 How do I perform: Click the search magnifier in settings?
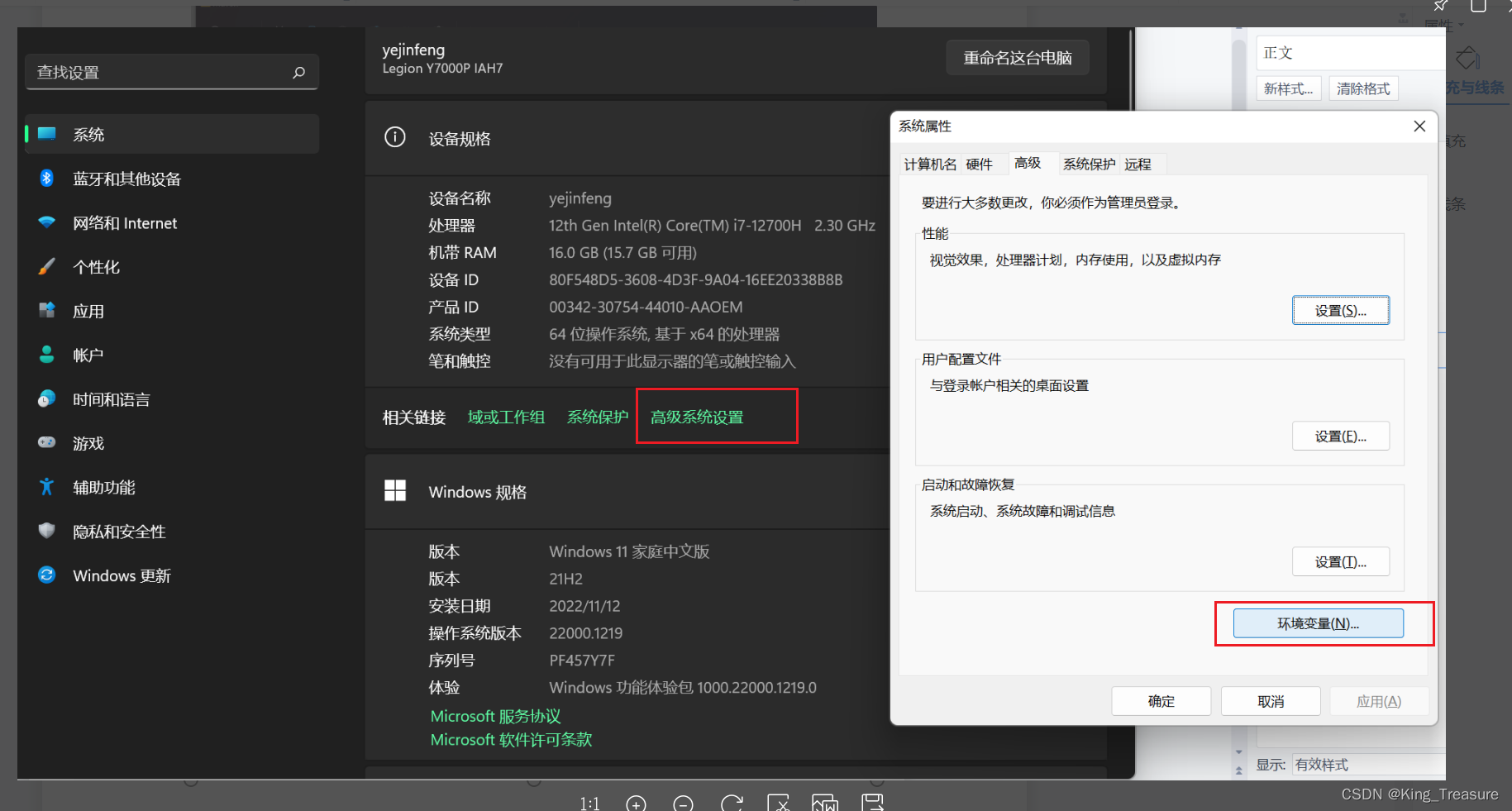(298, 73)
